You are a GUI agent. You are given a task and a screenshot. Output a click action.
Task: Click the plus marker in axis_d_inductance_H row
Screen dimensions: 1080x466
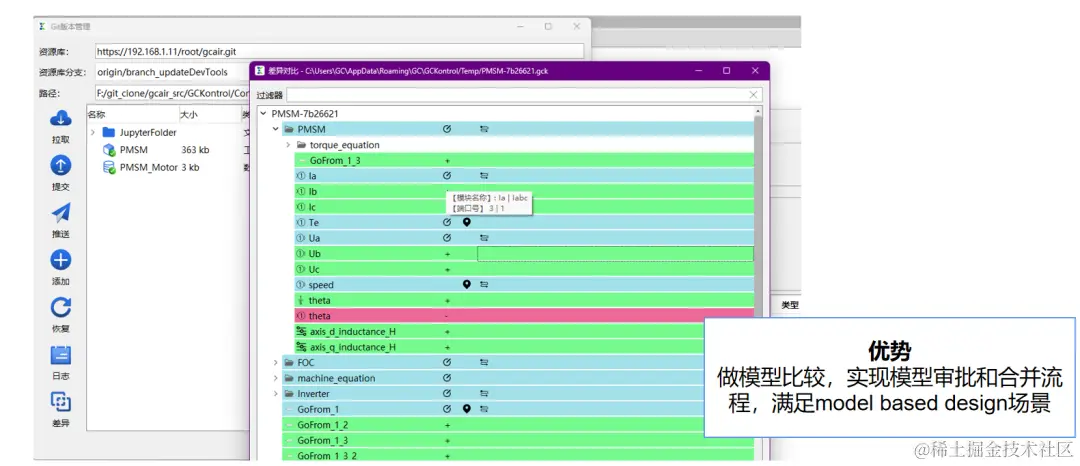pos(447,332)
